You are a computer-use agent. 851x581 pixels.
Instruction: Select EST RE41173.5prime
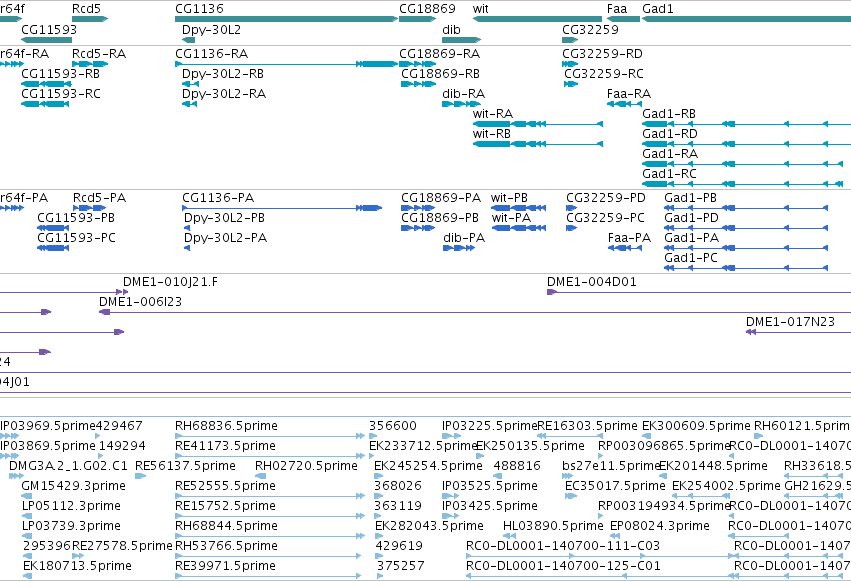tap(270, 456)
